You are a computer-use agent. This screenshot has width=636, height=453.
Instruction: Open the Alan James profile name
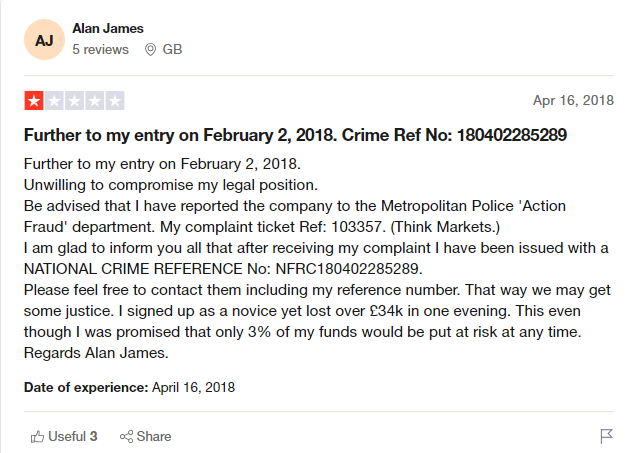point(107,29)
